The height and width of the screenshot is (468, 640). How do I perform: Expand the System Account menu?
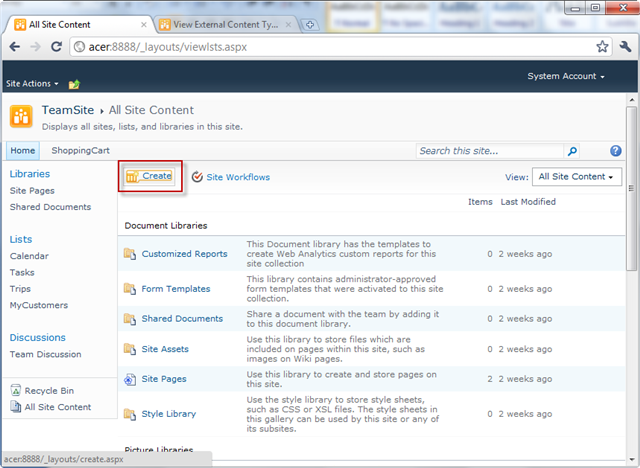(x=566, y=76)
